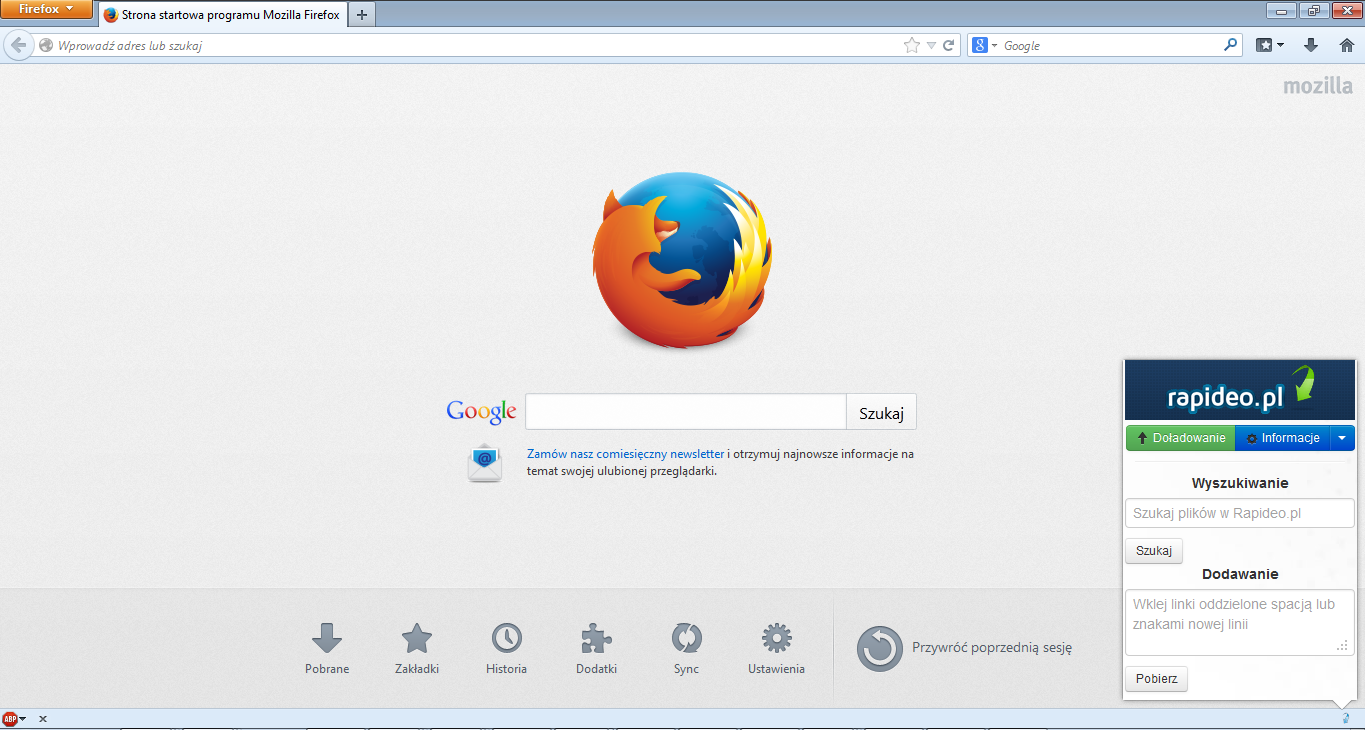Open Sync shortcut
Viewport: 1367px width, 730px height.
click(x=687, y=648)
